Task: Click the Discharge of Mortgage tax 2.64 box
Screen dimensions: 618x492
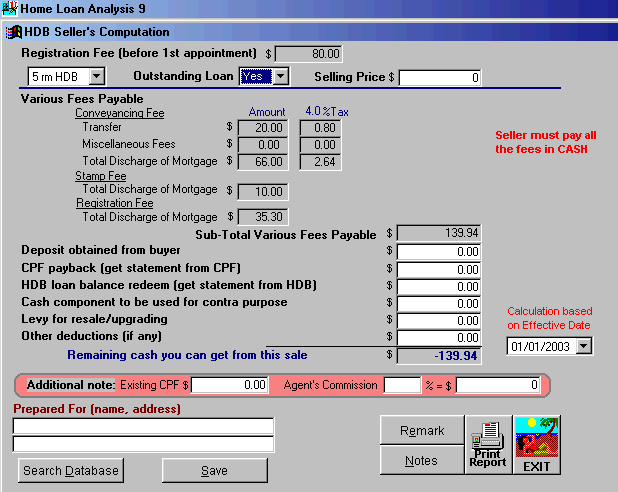Action: pyautogui.click(x=320, y=162)
